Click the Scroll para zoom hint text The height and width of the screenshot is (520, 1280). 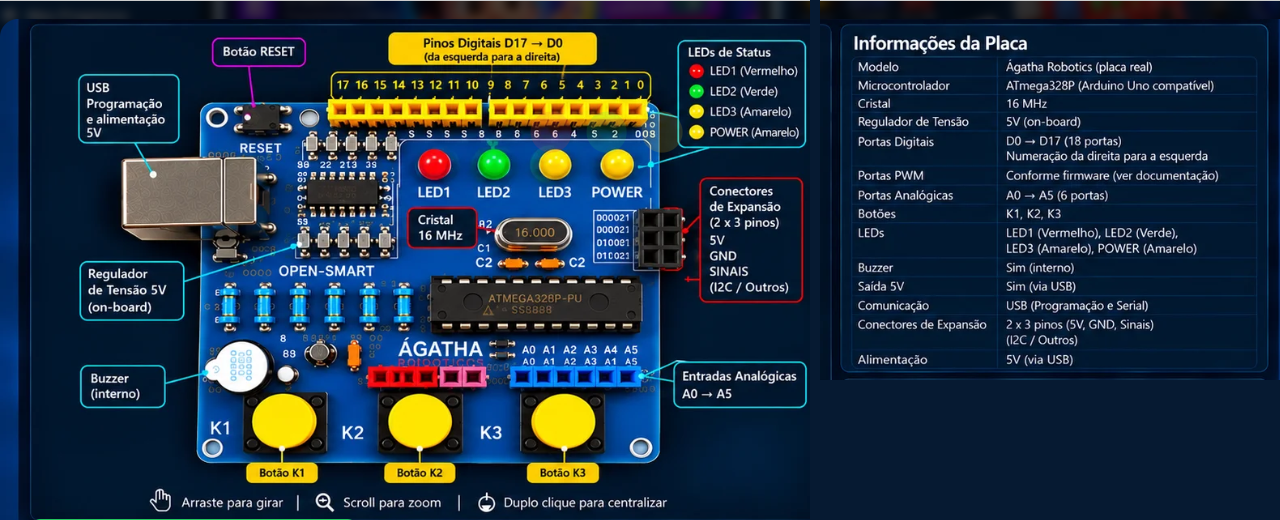[392, 503]
